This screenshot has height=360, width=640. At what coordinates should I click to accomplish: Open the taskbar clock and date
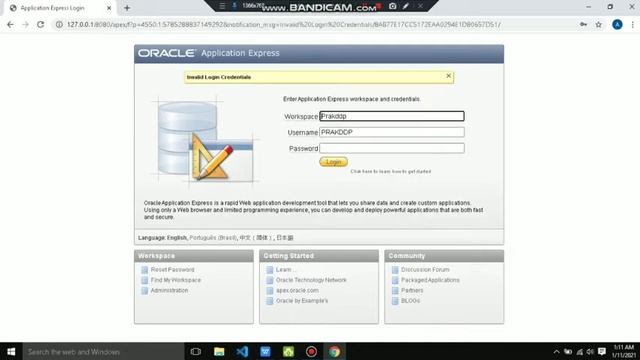click(x=623, y=351)
